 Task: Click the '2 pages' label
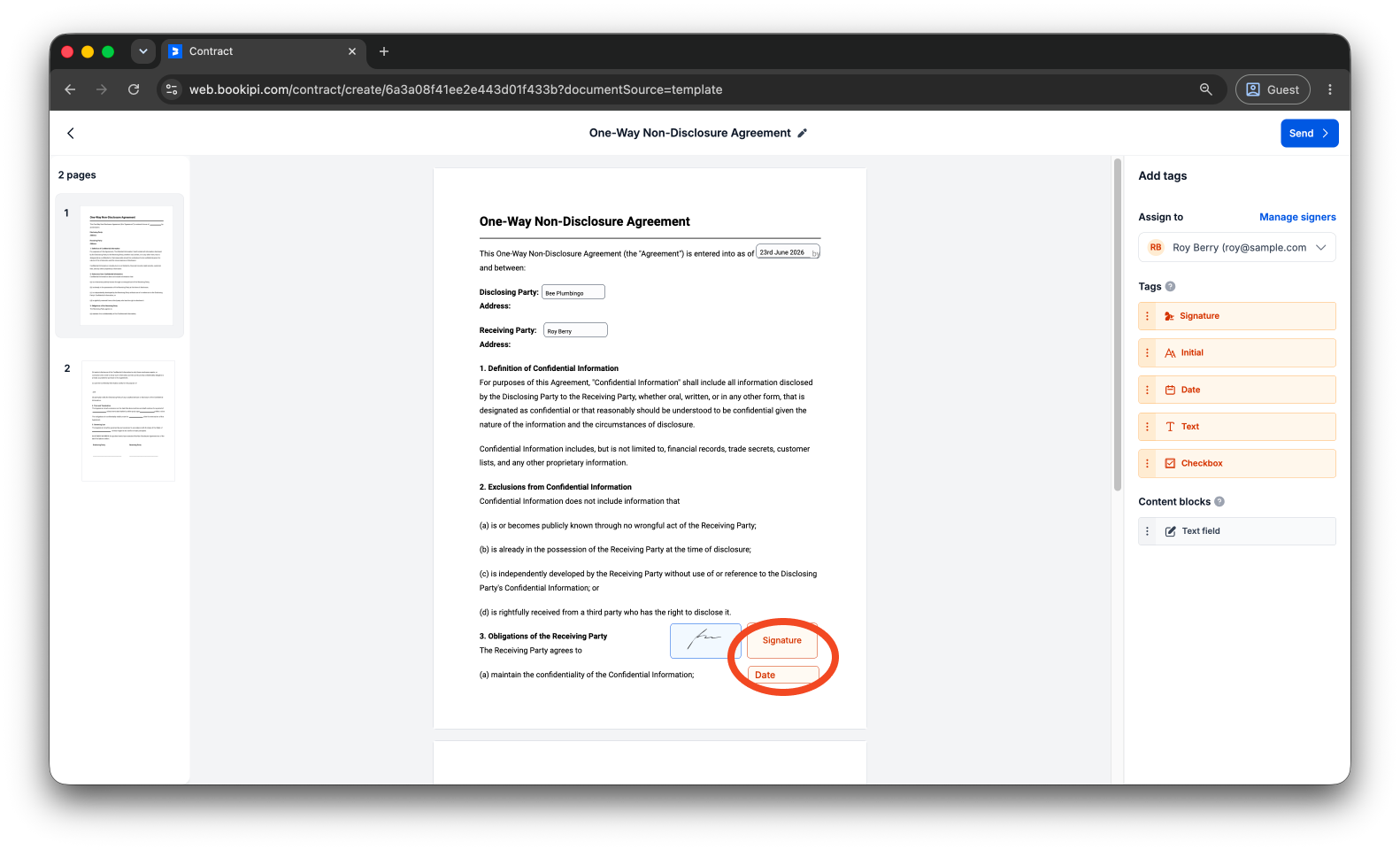77,175
